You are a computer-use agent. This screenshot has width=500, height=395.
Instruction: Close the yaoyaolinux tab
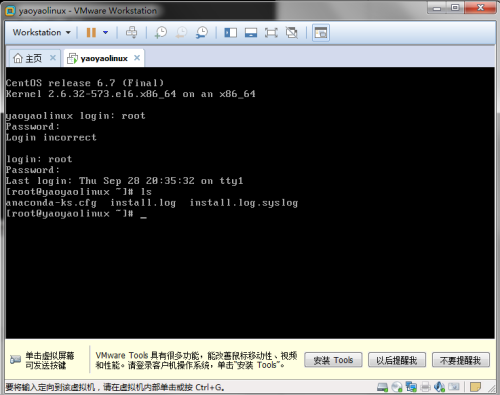click(137, 58)
